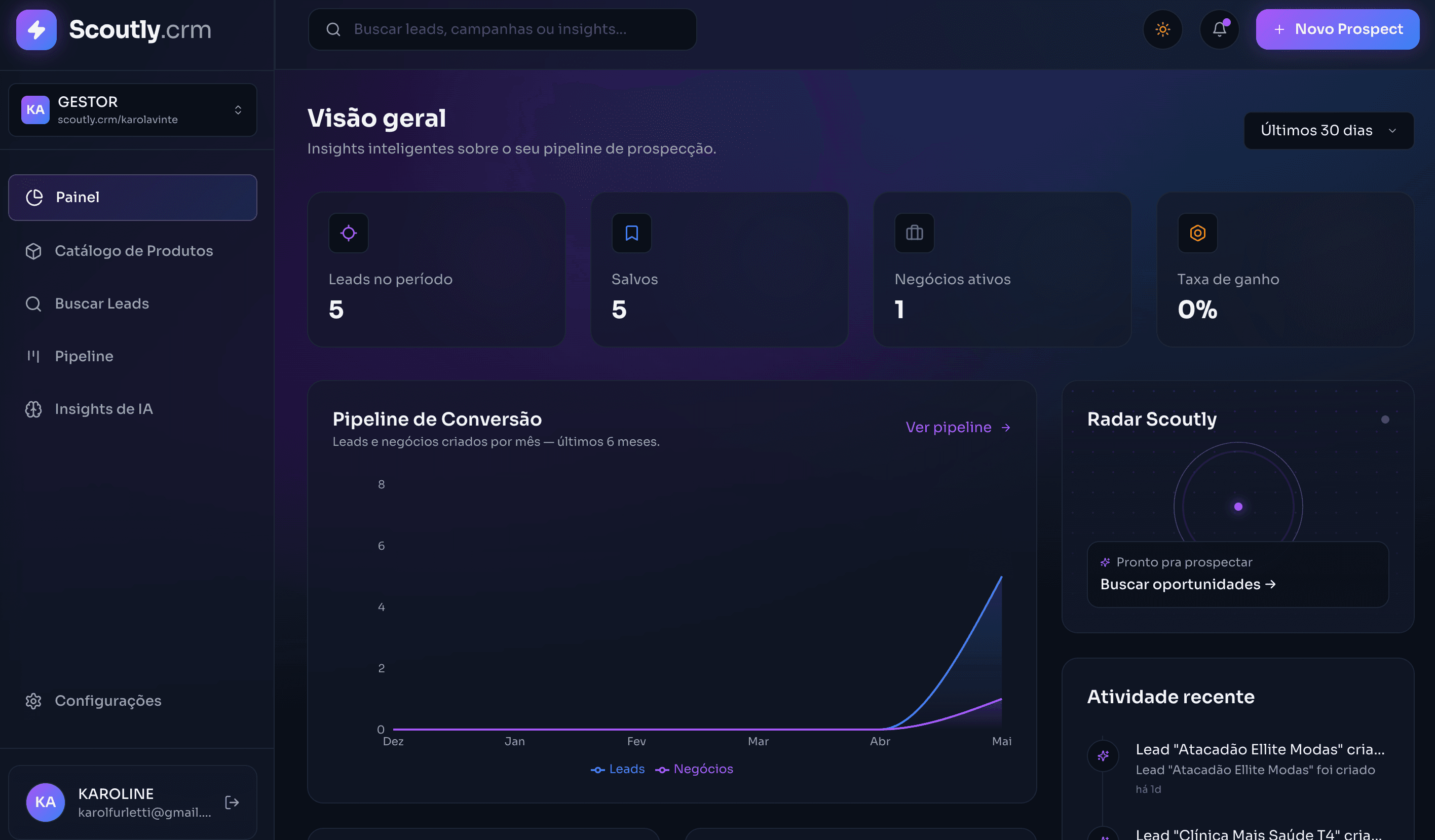The image size is (1435, 840).
Task: Click the Scoutly lightning bolt logo
Action: pos(36,29)
